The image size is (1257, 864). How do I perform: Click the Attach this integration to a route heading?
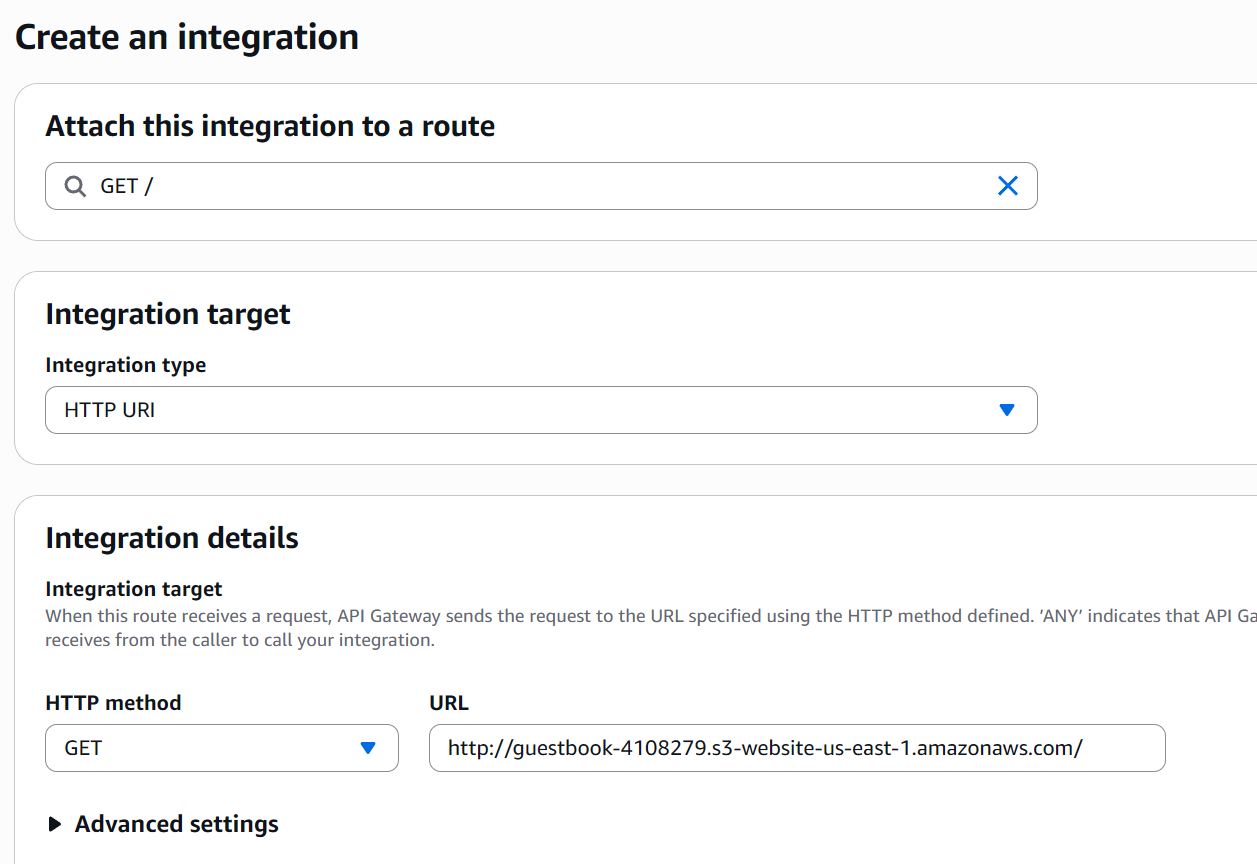click(x=270, y=126)
